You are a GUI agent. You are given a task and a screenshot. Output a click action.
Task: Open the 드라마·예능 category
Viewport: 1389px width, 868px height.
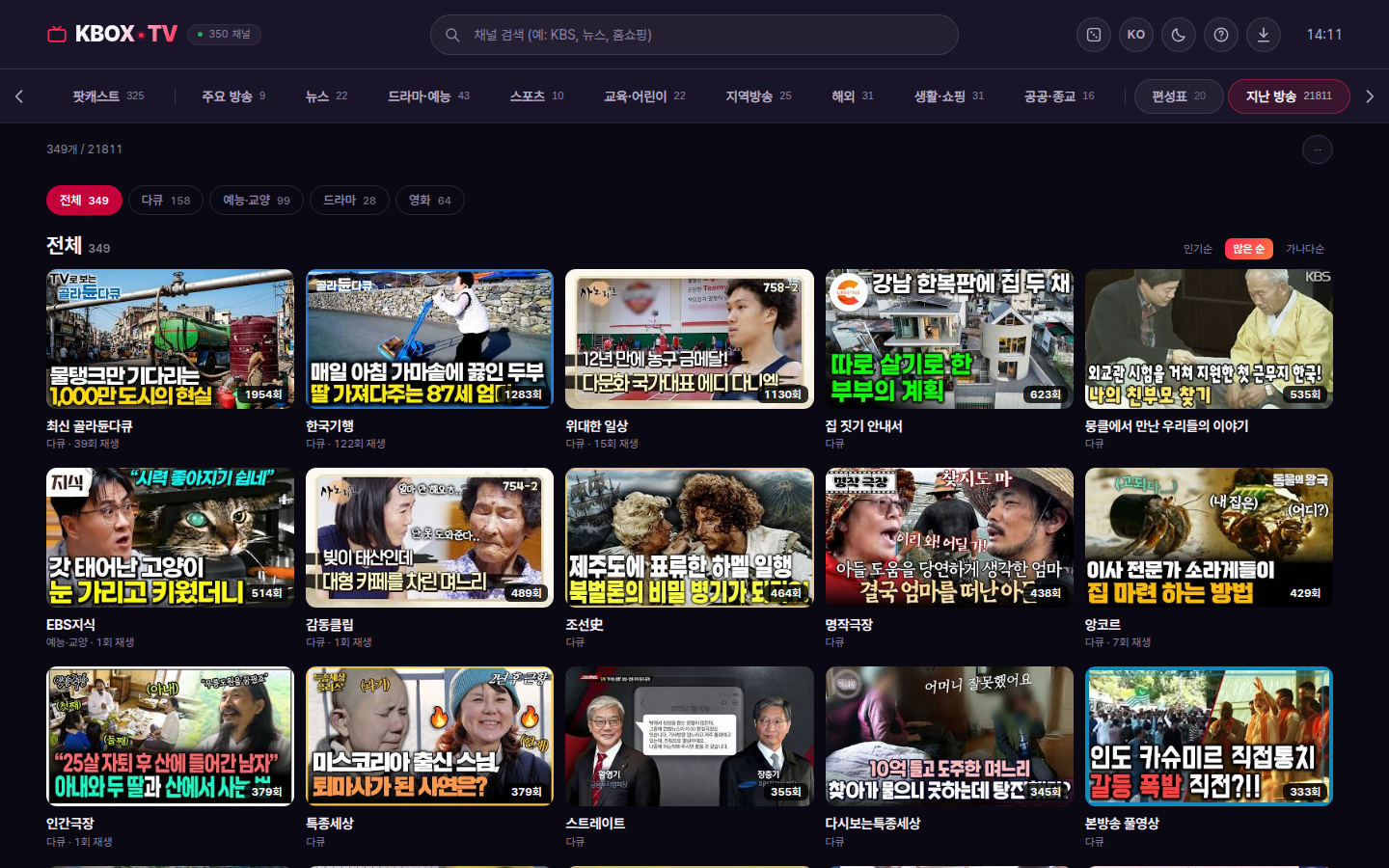pos(428,96)
